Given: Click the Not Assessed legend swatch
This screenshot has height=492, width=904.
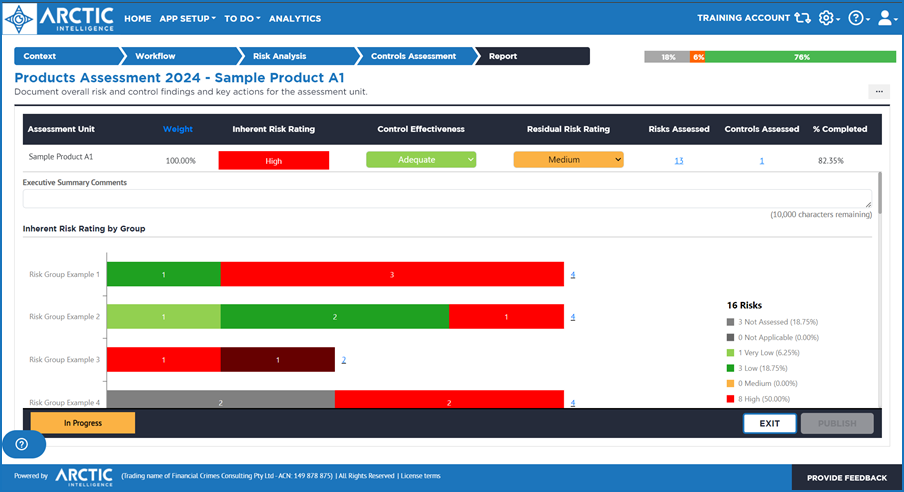Looking at the screenshot, I should pos(730,322).
